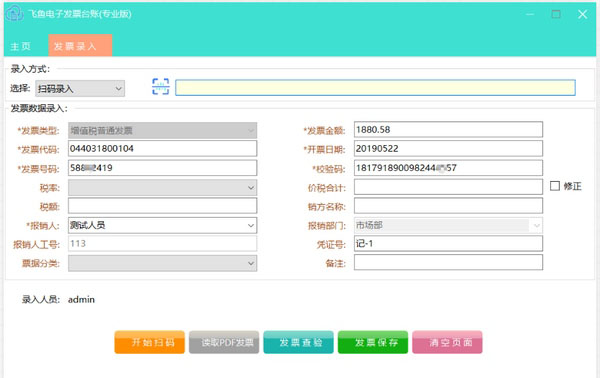Enable the 修正 checkbox
600x378 pixels.
(x=554, y=186)
